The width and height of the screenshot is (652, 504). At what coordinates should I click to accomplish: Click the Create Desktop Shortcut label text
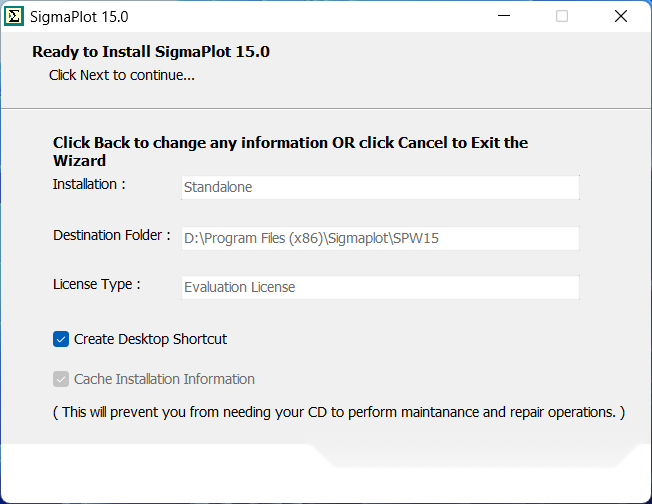[150, 339]
